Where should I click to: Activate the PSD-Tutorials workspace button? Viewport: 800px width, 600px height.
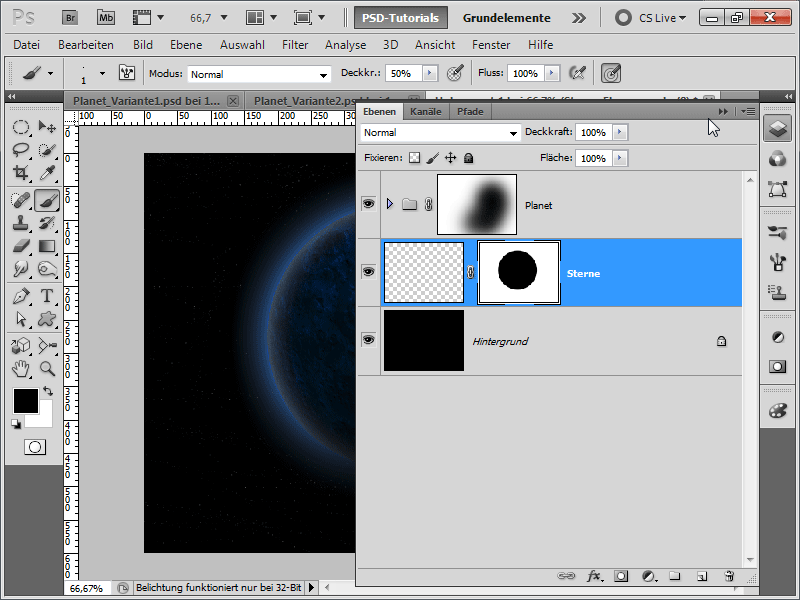pyautogui.click(x=401, y=18)
